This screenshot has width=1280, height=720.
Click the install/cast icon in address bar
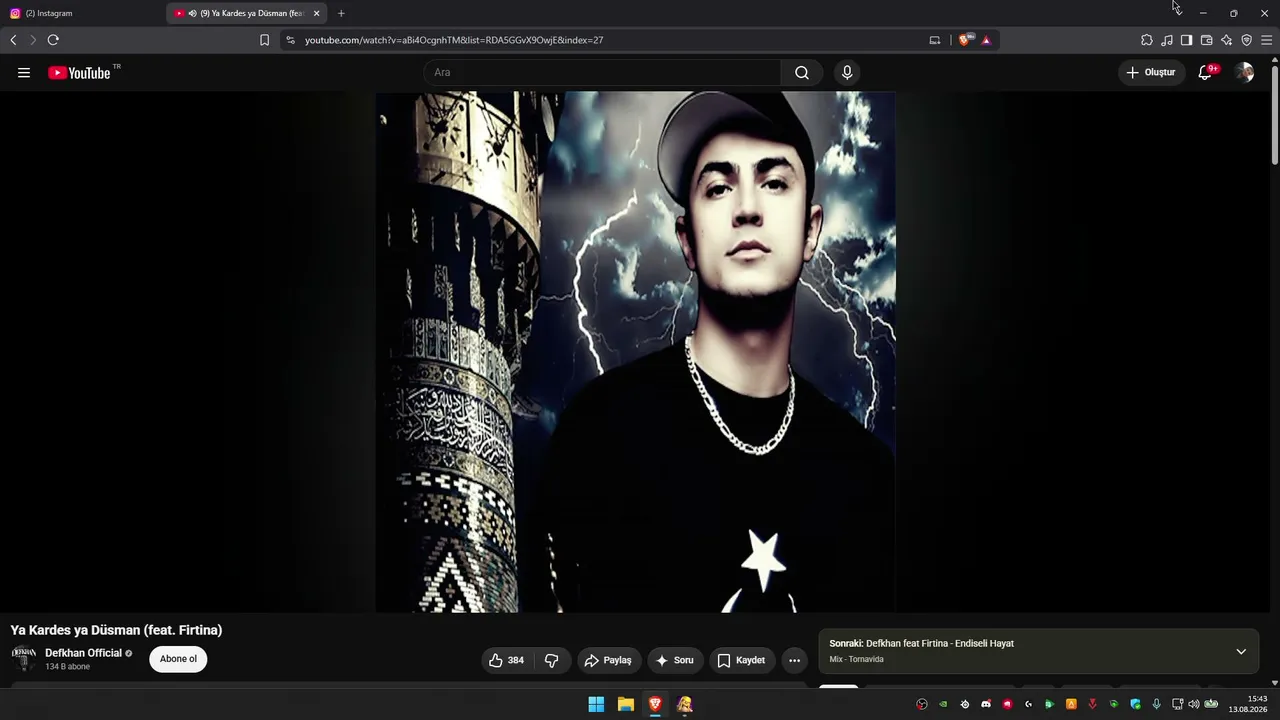pyautogui.click(x=935, y=40)
